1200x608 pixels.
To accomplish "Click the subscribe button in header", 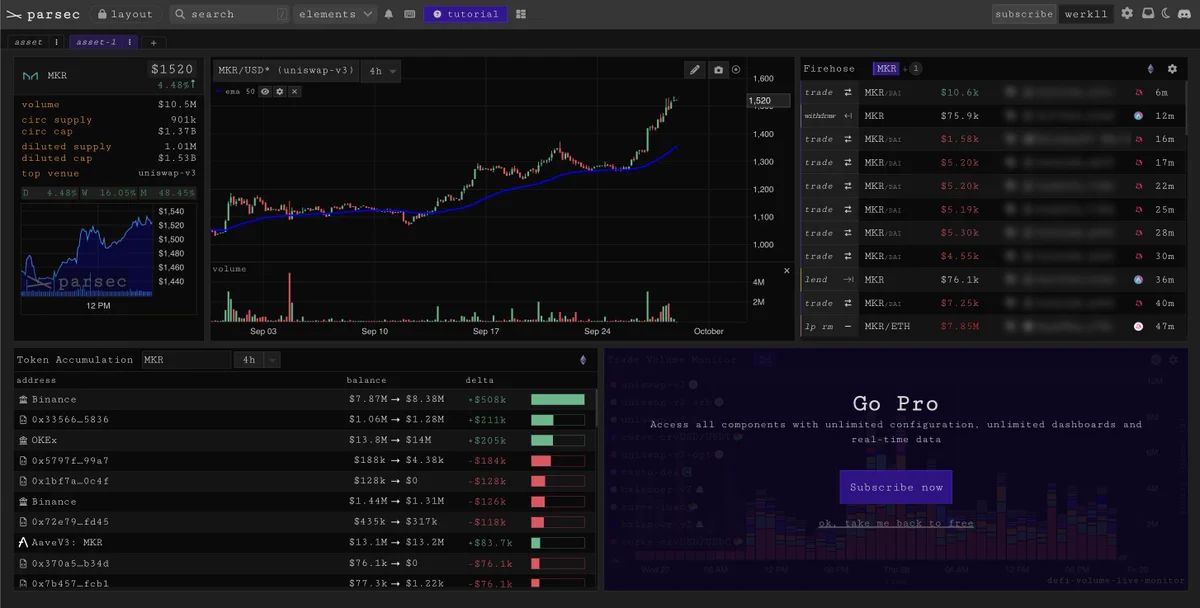I will [1024, 14].
